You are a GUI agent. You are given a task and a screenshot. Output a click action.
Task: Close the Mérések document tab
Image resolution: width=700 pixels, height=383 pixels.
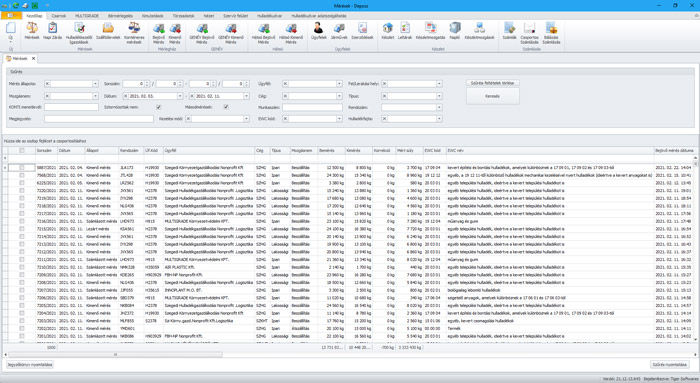tap(33, 58)
